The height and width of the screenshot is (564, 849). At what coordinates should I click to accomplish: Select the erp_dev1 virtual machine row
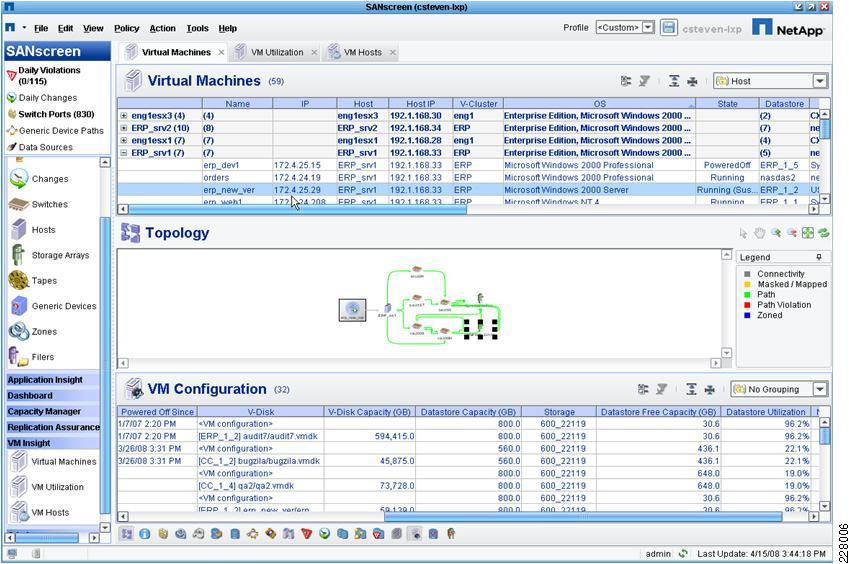click(468, 165)
